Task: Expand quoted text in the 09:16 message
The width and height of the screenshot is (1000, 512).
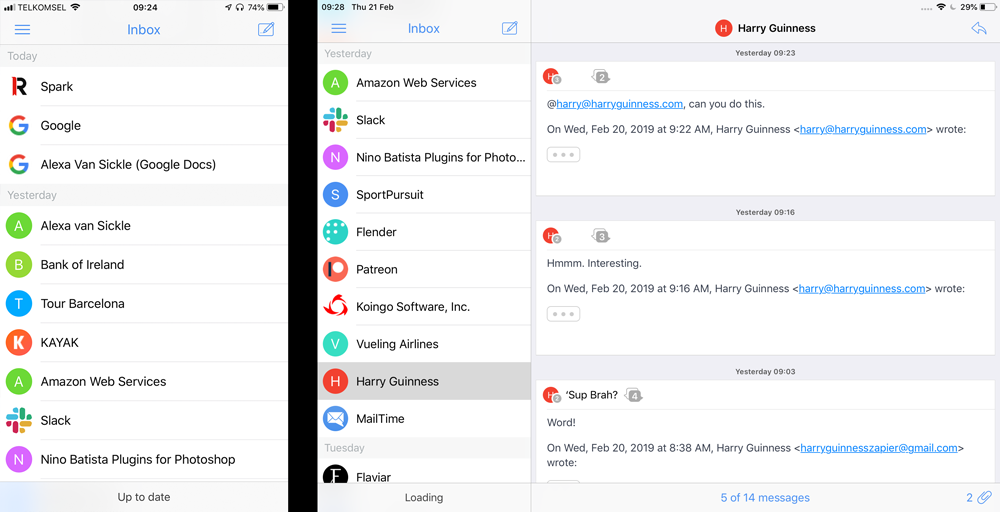Action: 563,314
